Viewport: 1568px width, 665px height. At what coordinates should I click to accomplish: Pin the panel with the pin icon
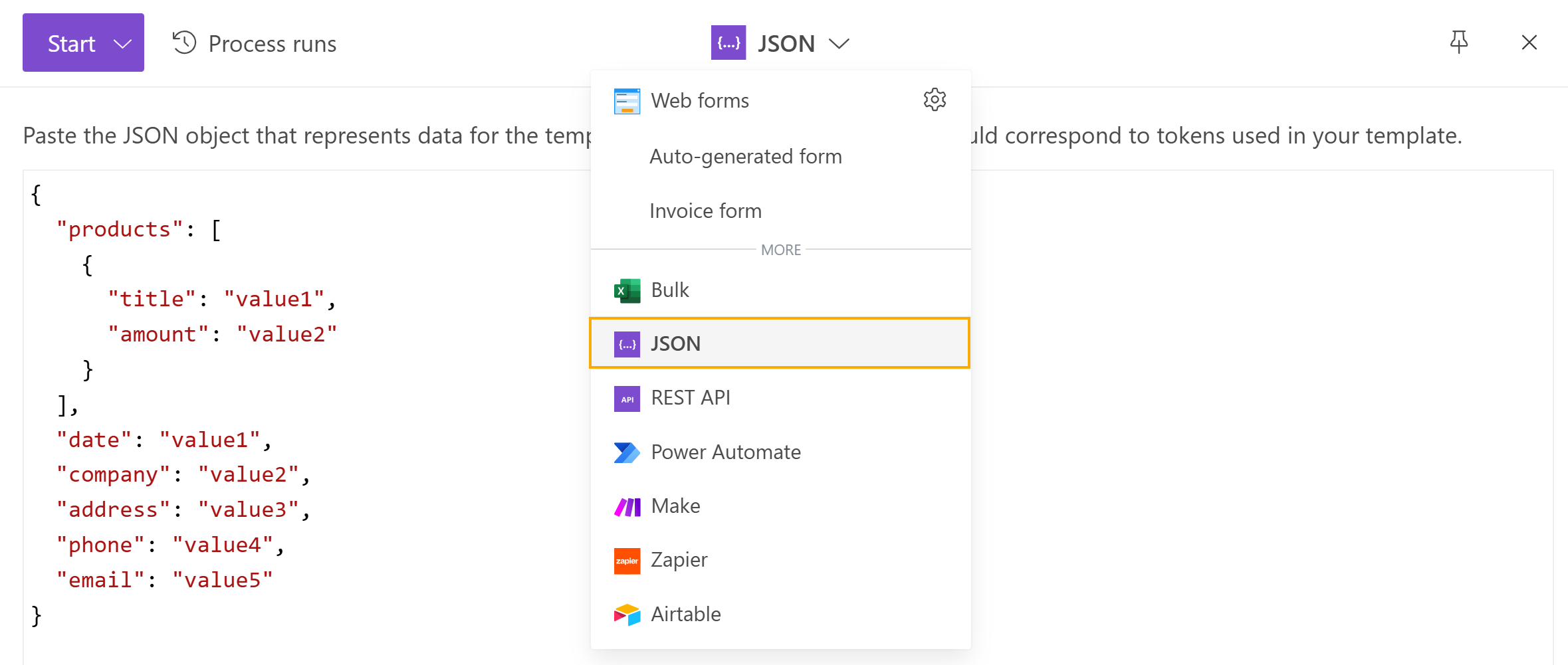click(x=1459, y=43)
